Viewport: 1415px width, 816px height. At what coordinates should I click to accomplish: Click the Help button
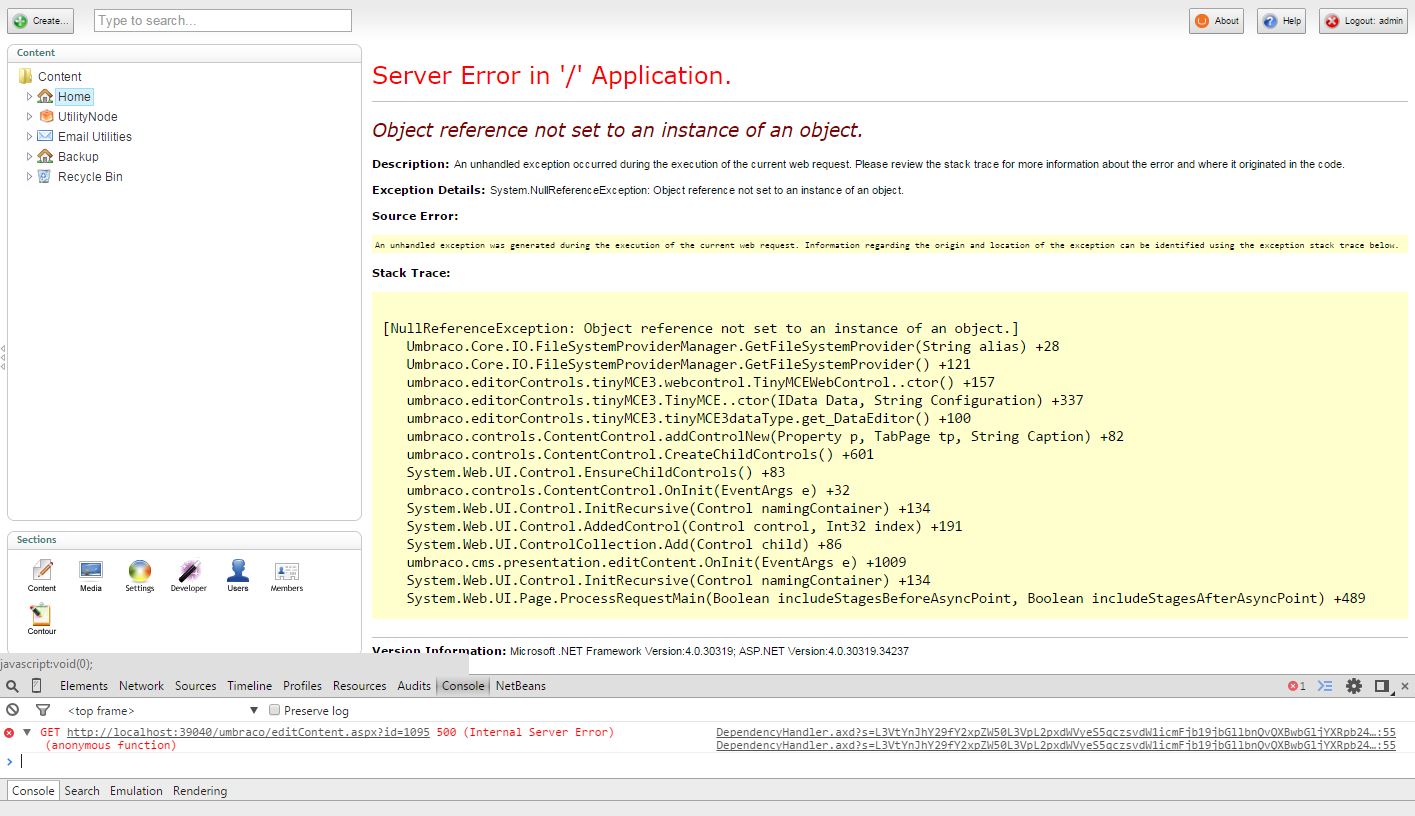tap(1282, 21)
